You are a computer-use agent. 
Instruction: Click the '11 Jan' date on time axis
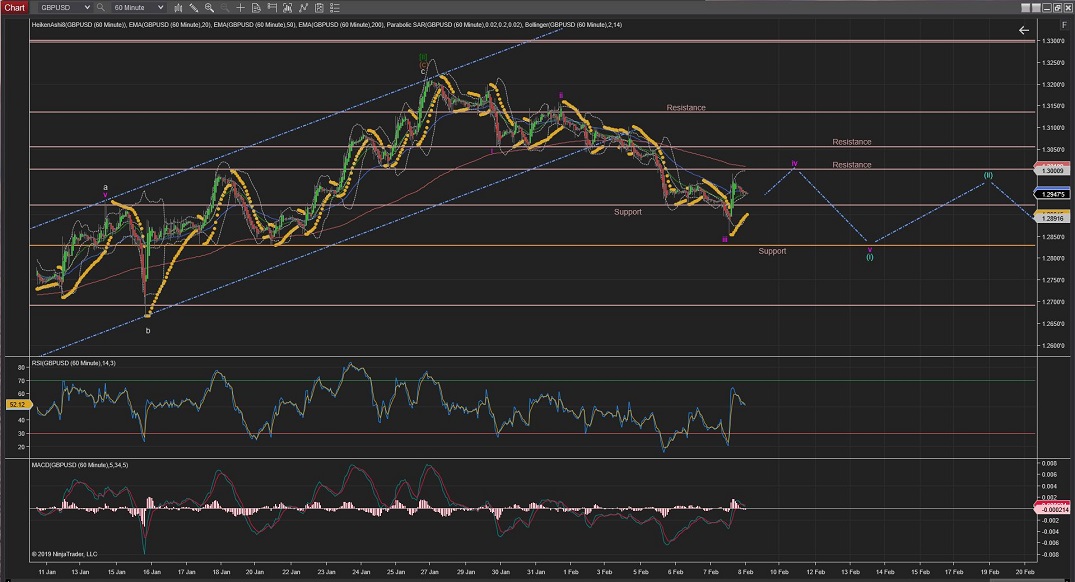(x=47, y=572)
